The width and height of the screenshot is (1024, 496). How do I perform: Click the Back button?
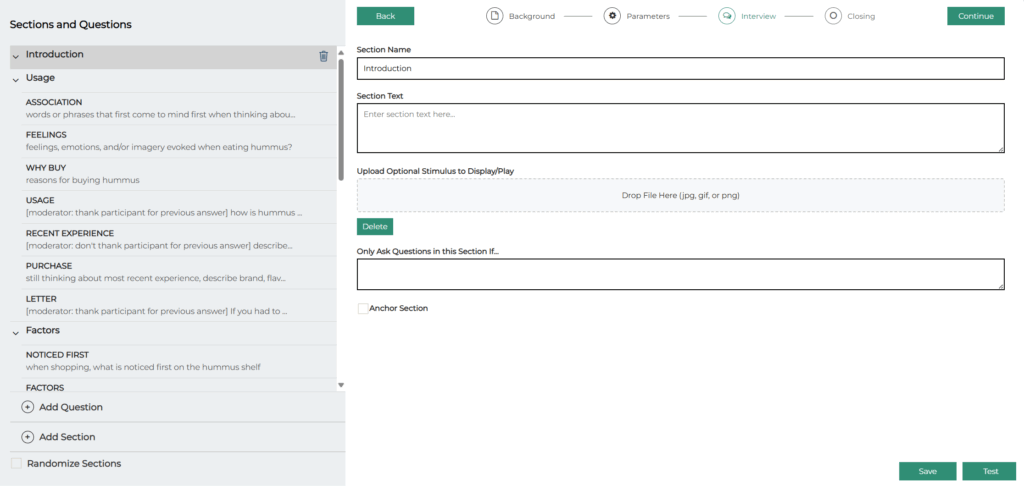pos(385,16)
